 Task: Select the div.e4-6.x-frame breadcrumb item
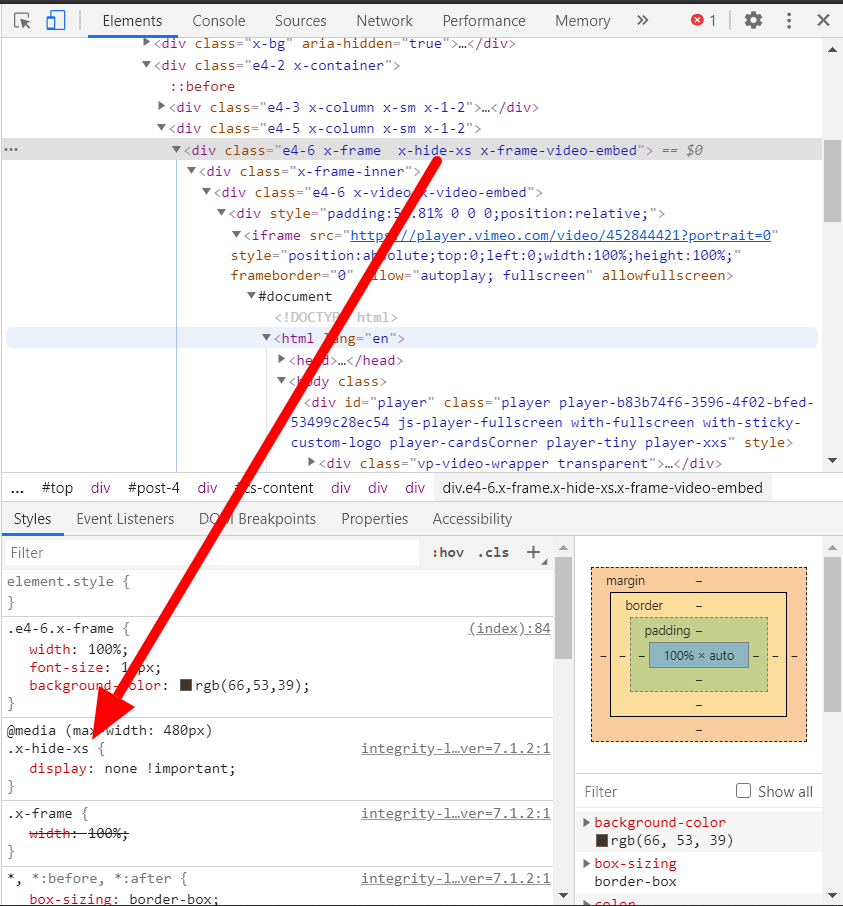[603, 488]
